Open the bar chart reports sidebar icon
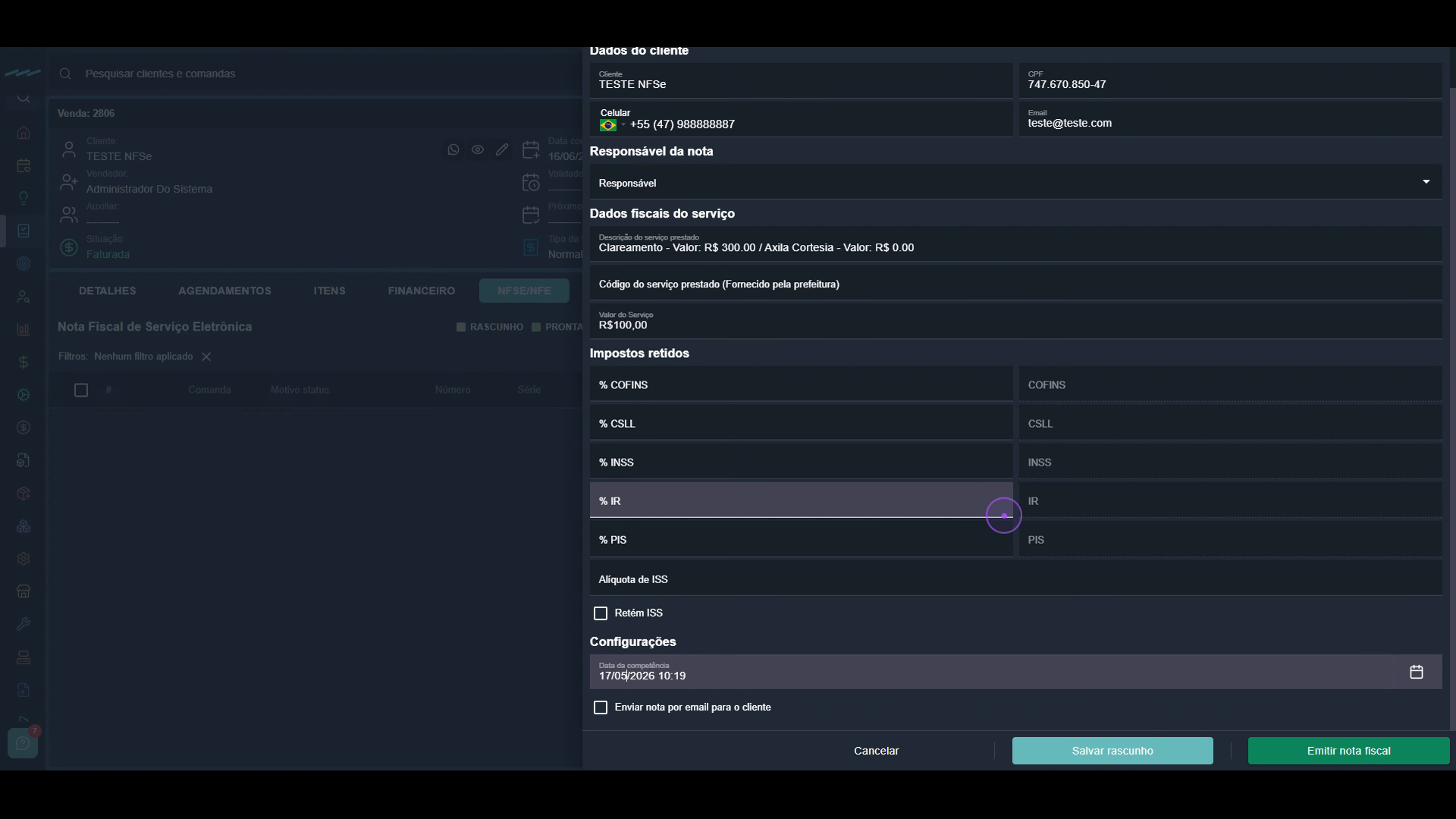 pyautogui.click(x=24, y=329)
